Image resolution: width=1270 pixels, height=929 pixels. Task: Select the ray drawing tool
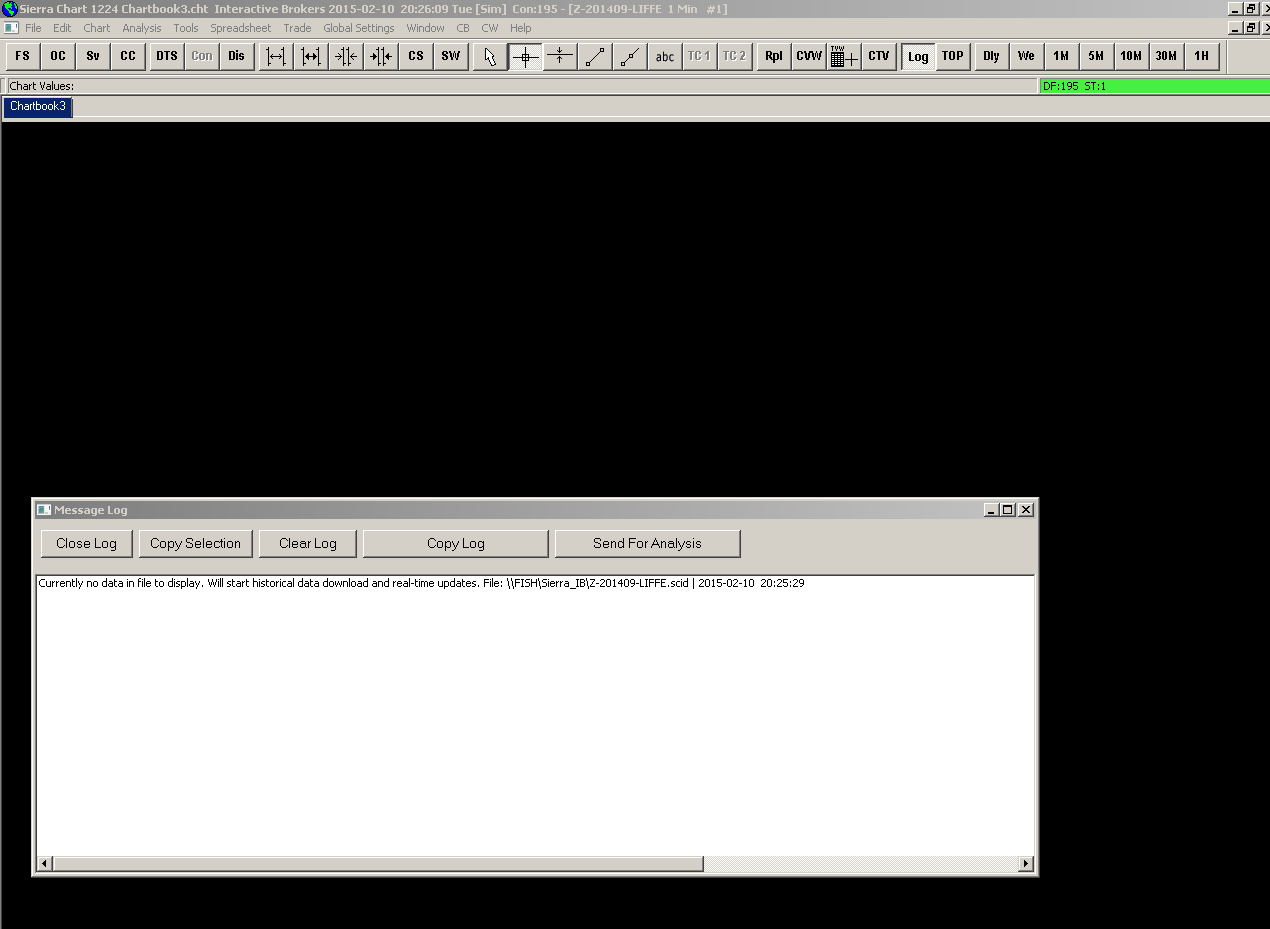tap(630, 56)
